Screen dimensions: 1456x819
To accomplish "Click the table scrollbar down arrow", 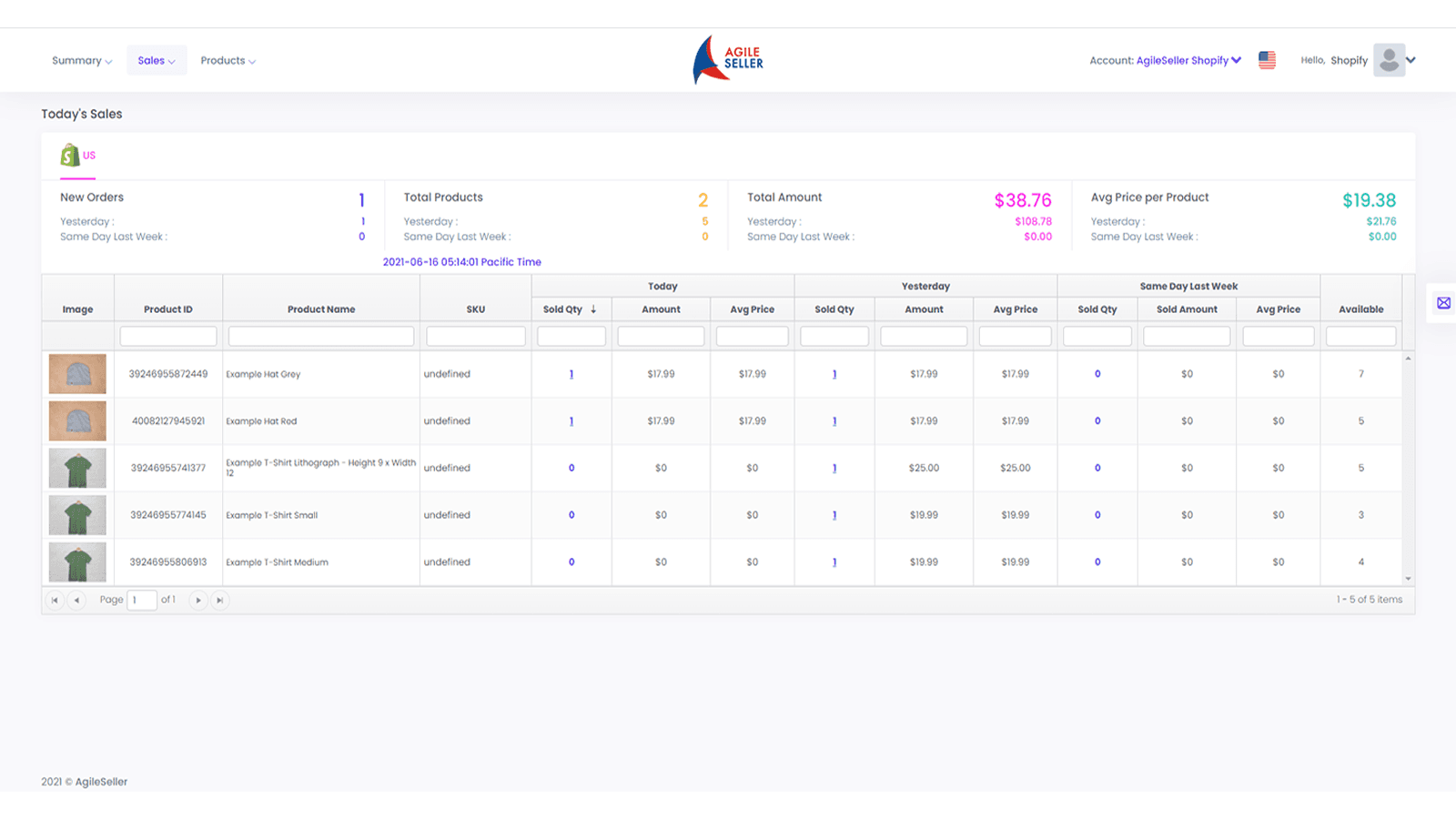I will pyautogui.click(x=1408, y=579).
